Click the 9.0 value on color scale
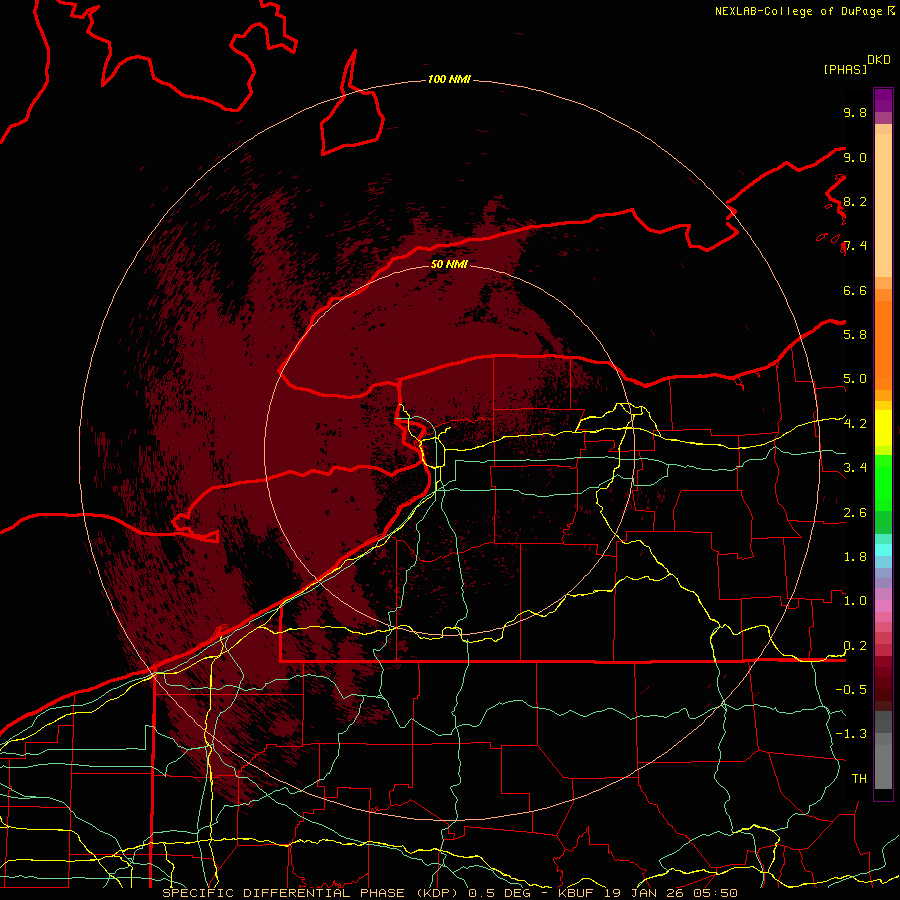Screen dimensions: 900x900 pos(855,157)
